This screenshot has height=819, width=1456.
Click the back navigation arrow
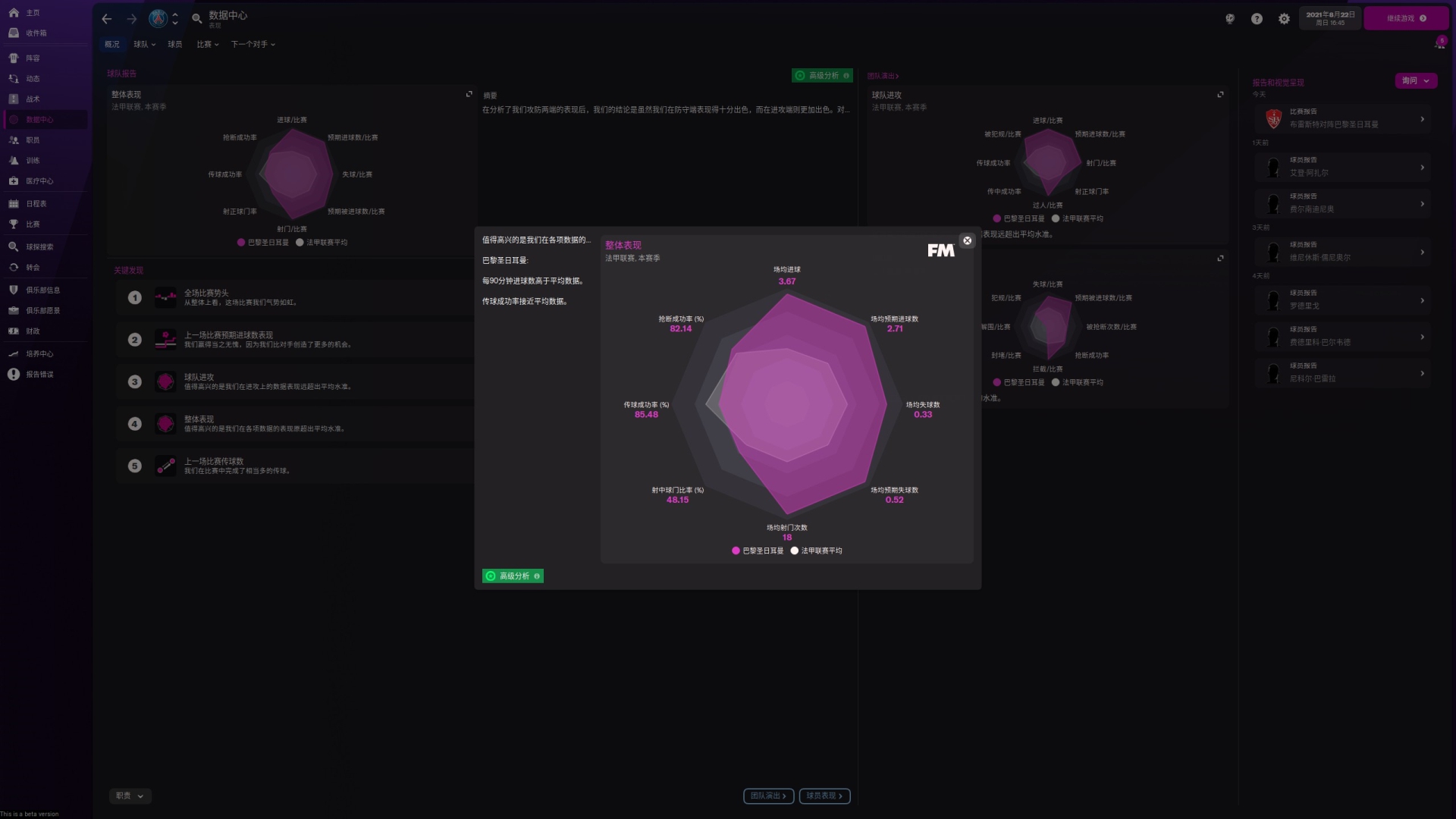(107, 19)
